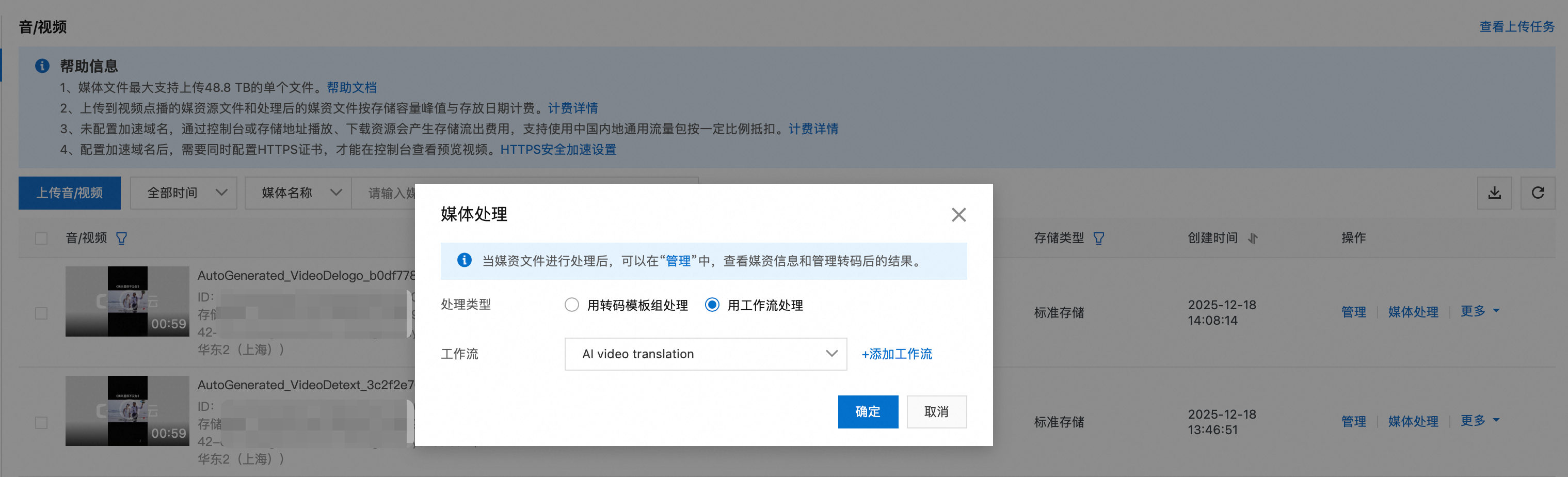
Task: Click the 2025-12-18 13:46:51 creation time
Action: pos(1222,422)
